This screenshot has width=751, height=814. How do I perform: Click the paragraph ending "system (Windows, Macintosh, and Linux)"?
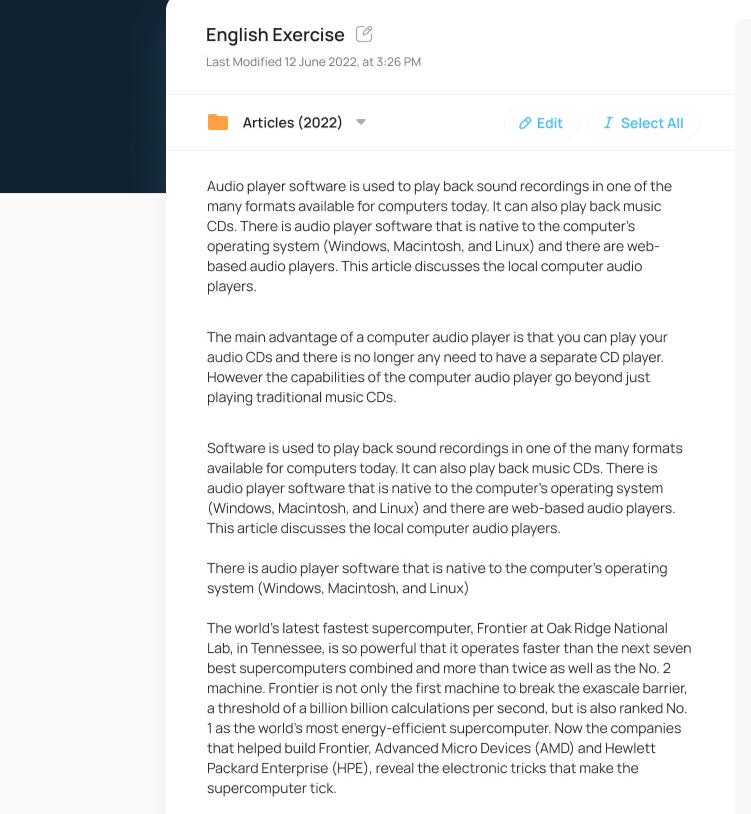437,578
